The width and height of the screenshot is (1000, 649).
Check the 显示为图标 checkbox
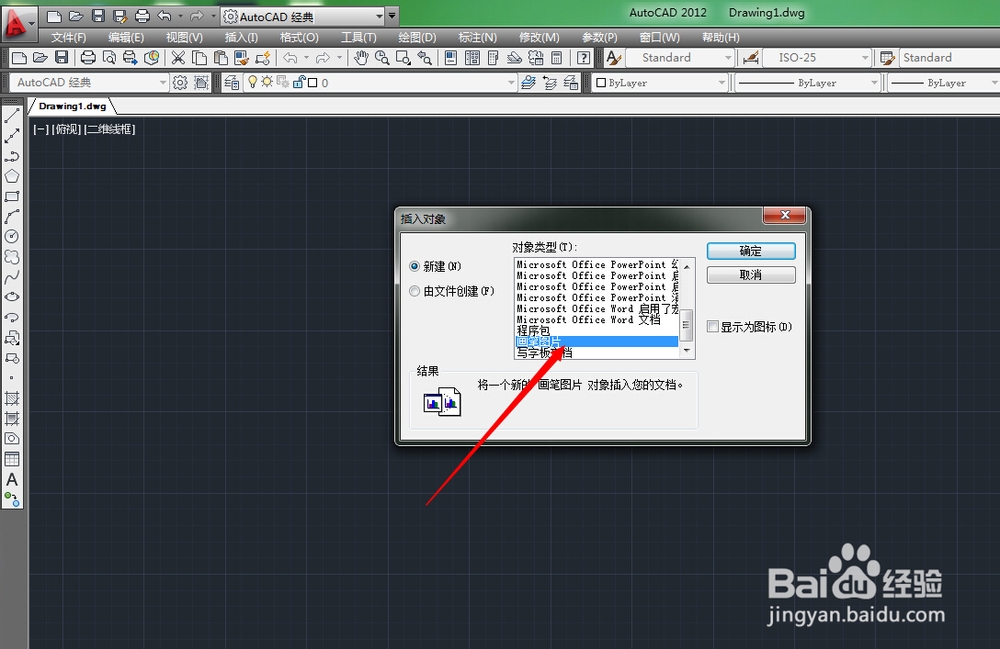(713, 326)
